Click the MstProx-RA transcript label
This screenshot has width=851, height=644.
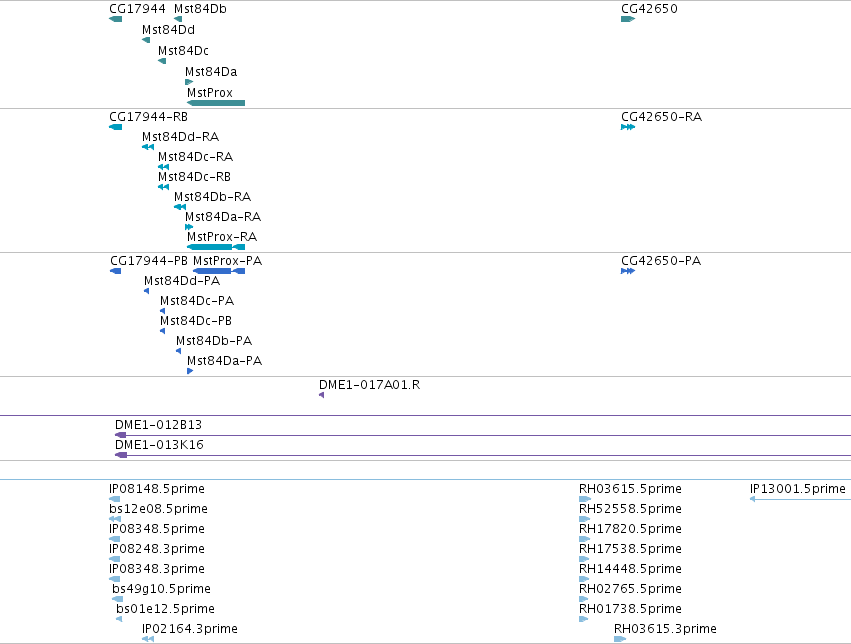click(222, 237)
